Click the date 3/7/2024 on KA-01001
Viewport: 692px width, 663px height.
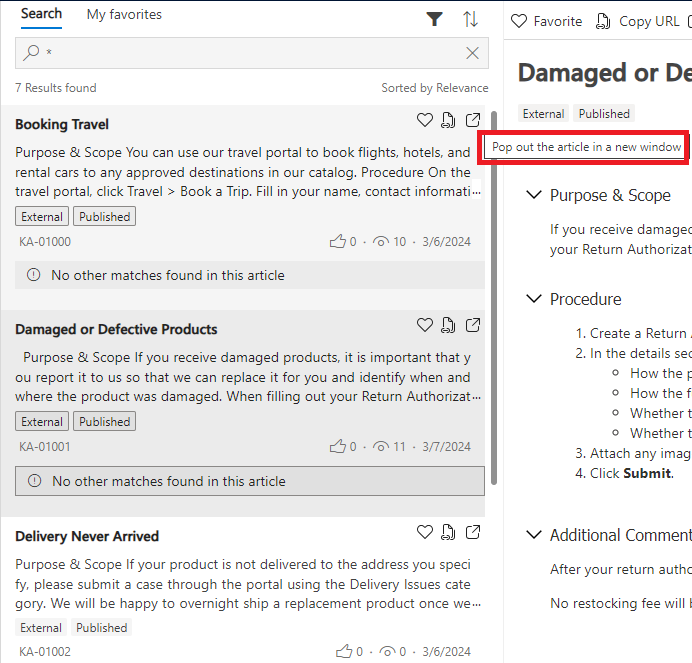446,447
